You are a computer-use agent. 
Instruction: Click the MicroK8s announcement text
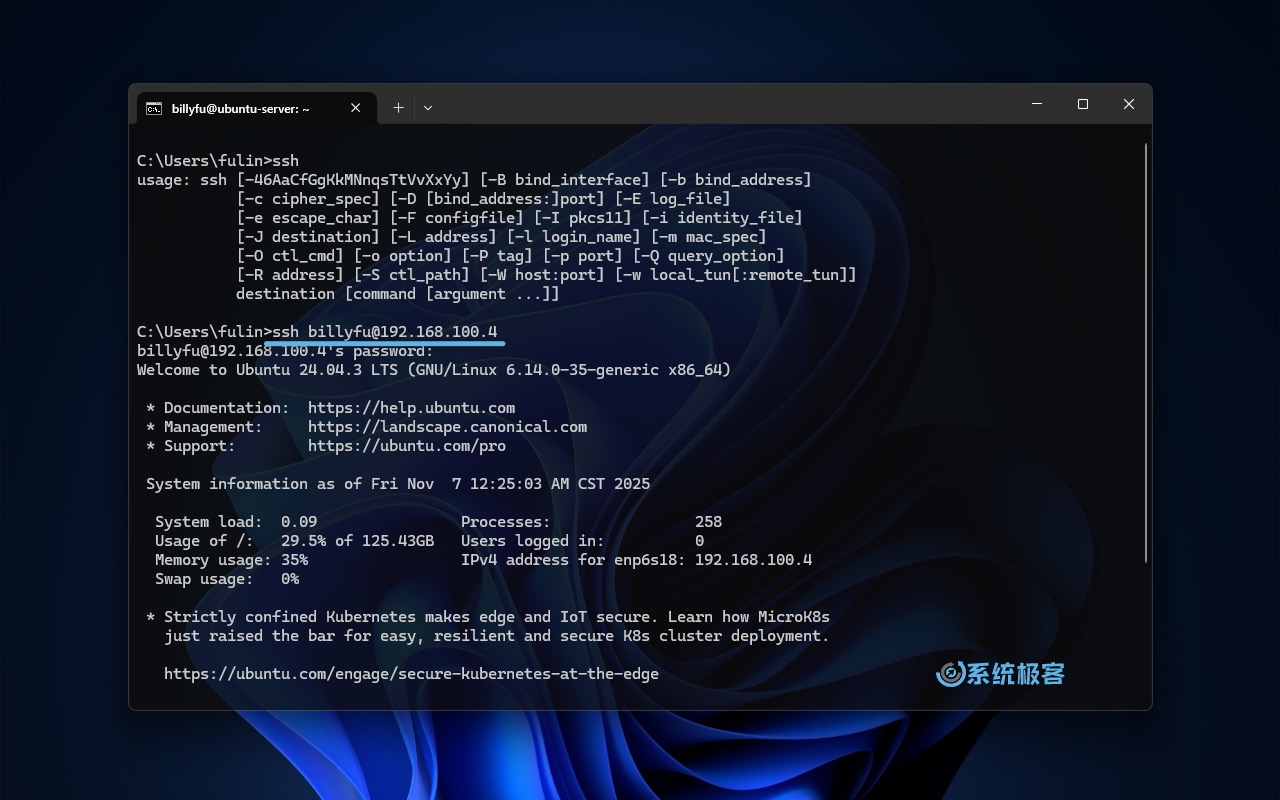(487, 626)
